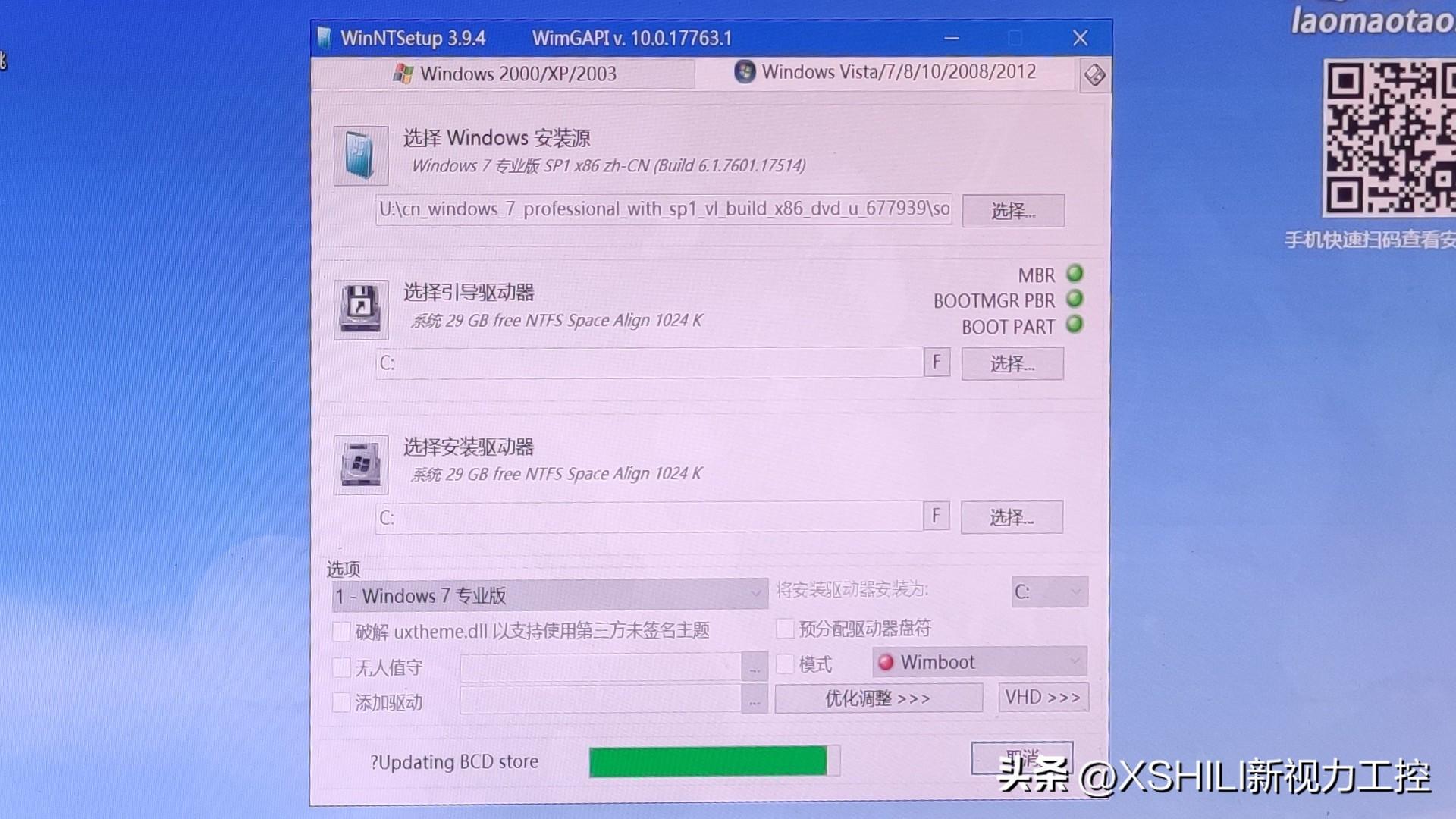Click the BOOTMGR PBR status icon
This screenshot has height=819, width=1456.
(x=1078, y=300)
